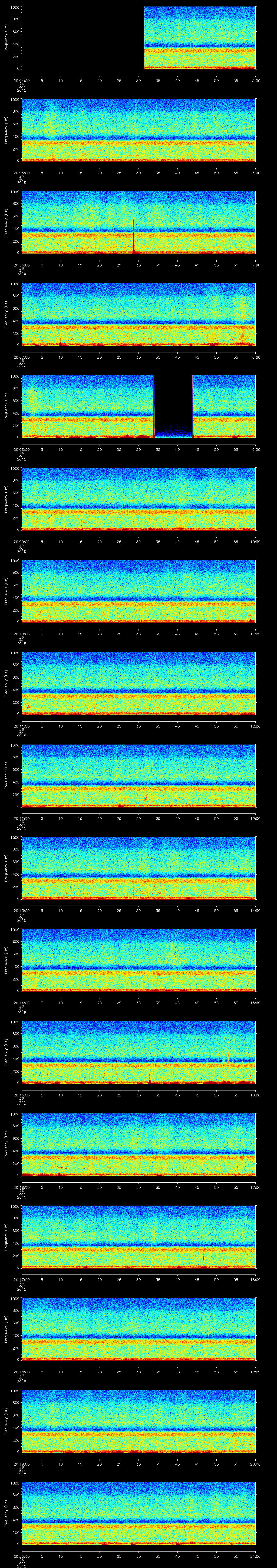The image size is (277, 1568).
Task: Click the 20:15:00 start time label
Action: 21,1095
